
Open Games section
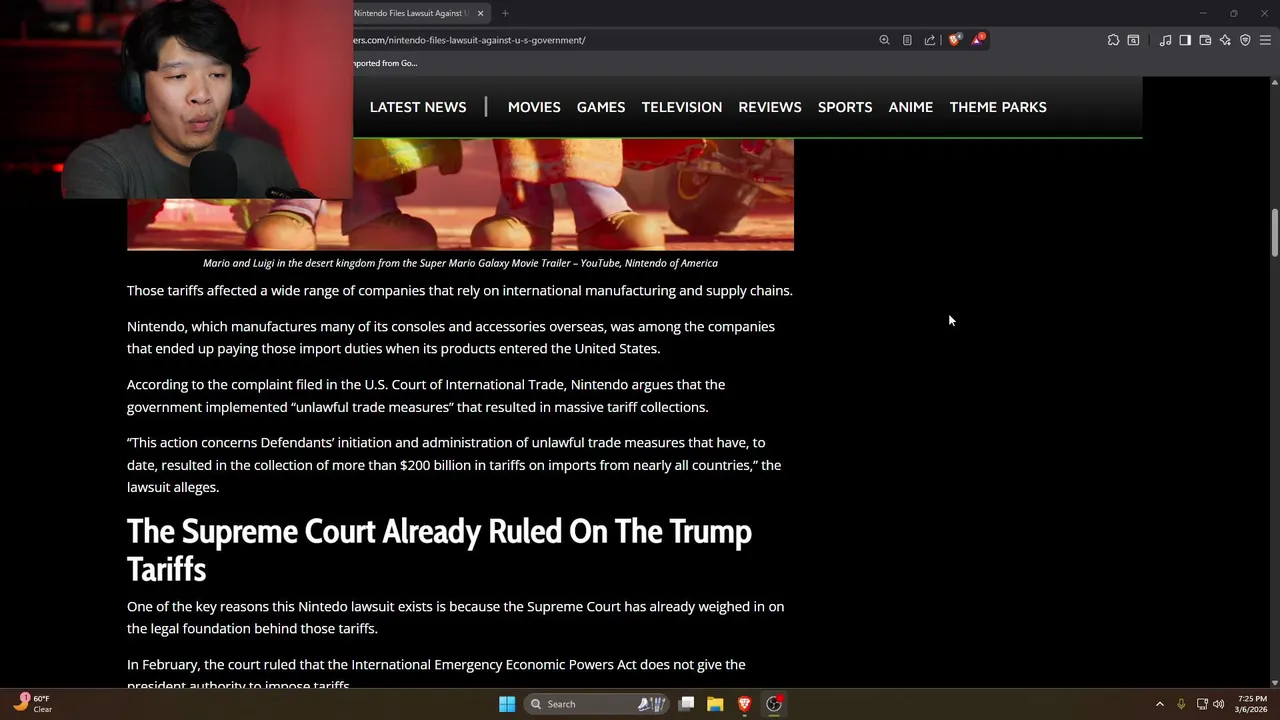pos(601,107)
